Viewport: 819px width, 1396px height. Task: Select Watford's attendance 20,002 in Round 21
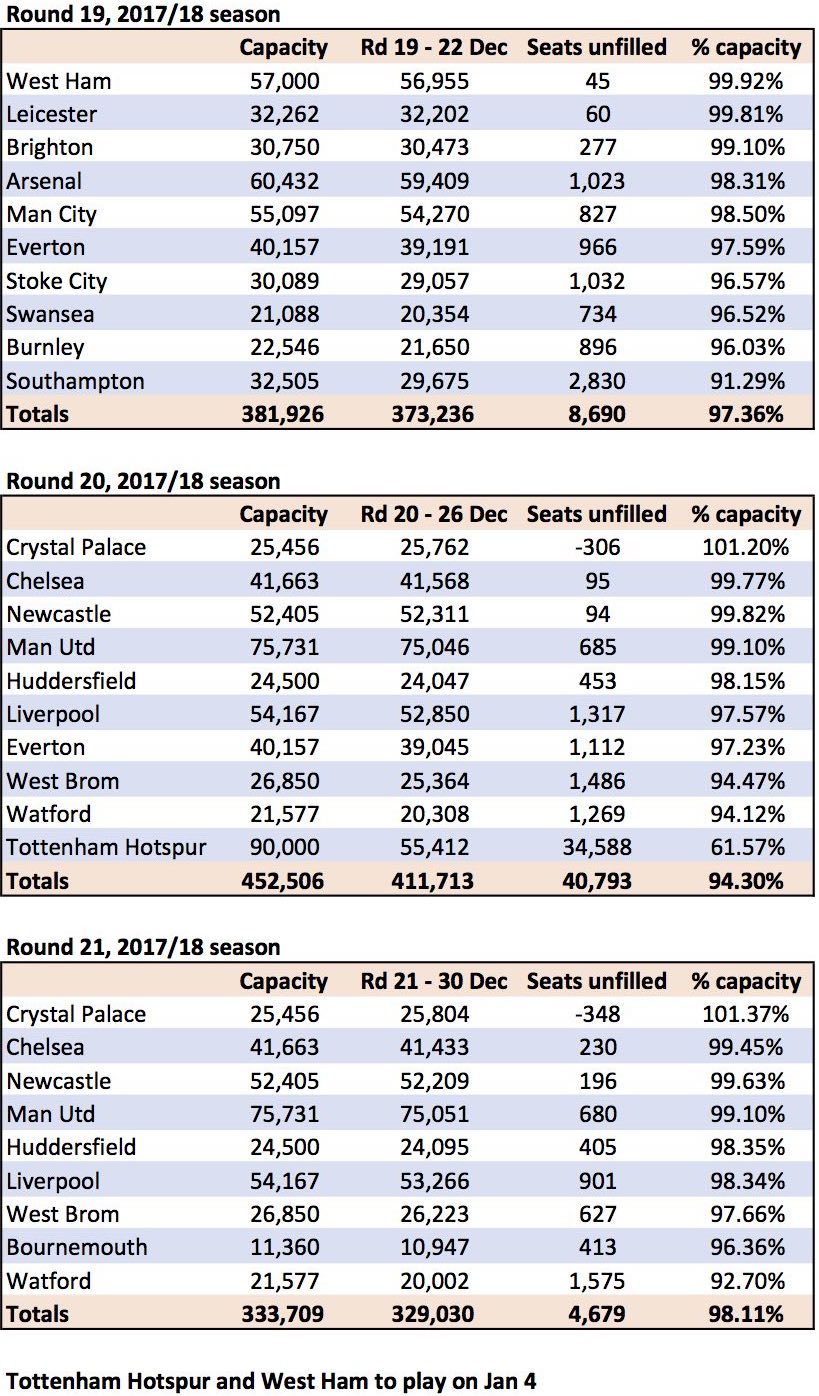click(434, 1281)
